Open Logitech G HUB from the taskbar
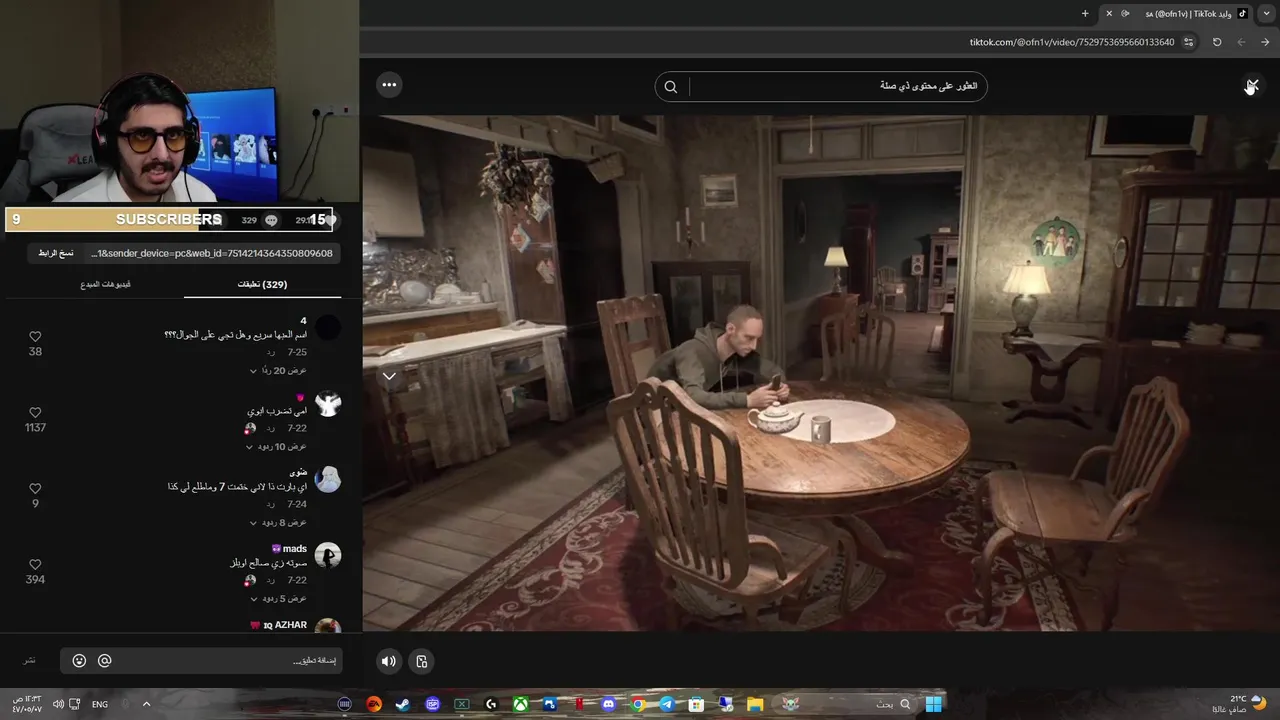Image resolution: width=1280 pixels, height=720 pixels. click(491, 704)
